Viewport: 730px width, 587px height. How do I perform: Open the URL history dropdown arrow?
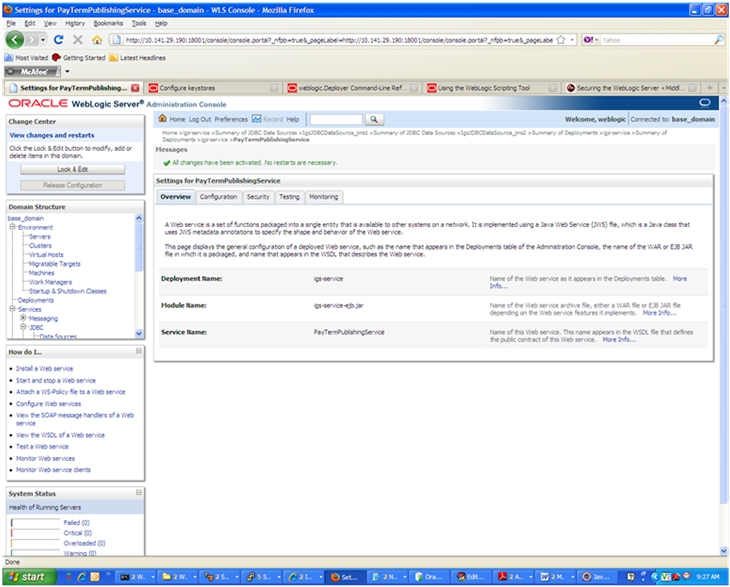click(572, 40)
